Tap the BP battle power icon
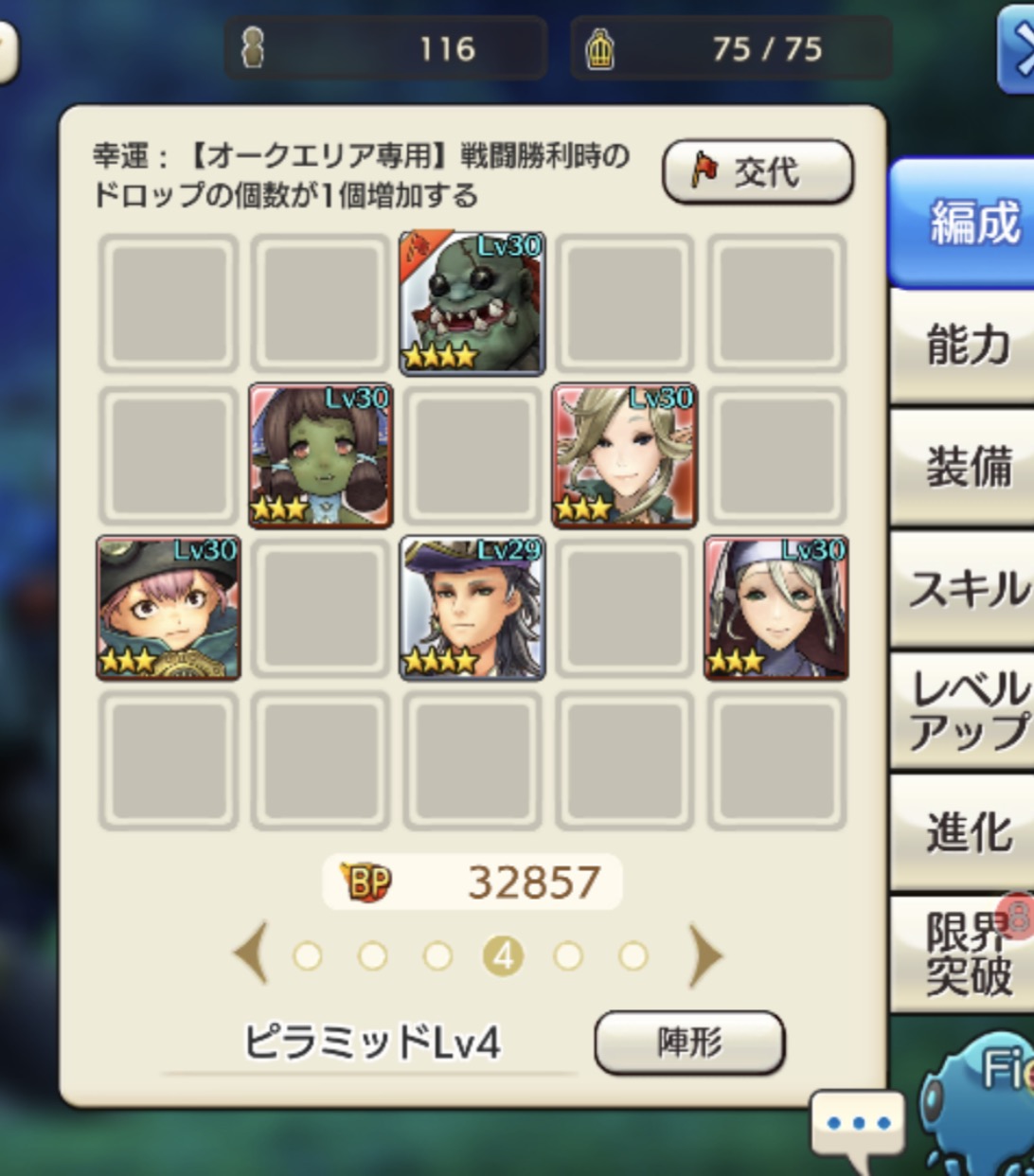Screen dimensions: 1034x1176 (x=366, y=882)
